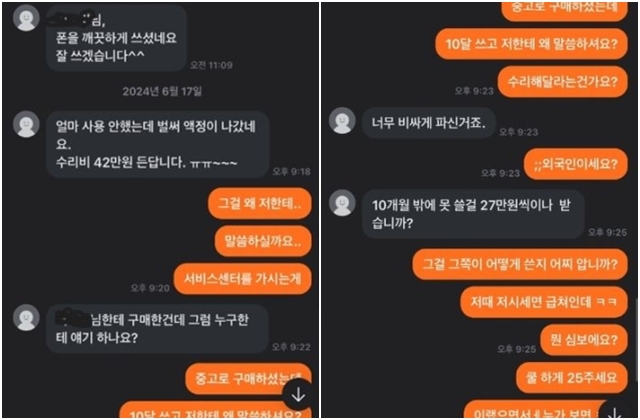Select the '그걸 그쪽이 어떻게 쓴지' orange bubble
The height and width of the screenshot is (420, 640).
[520, 264]
